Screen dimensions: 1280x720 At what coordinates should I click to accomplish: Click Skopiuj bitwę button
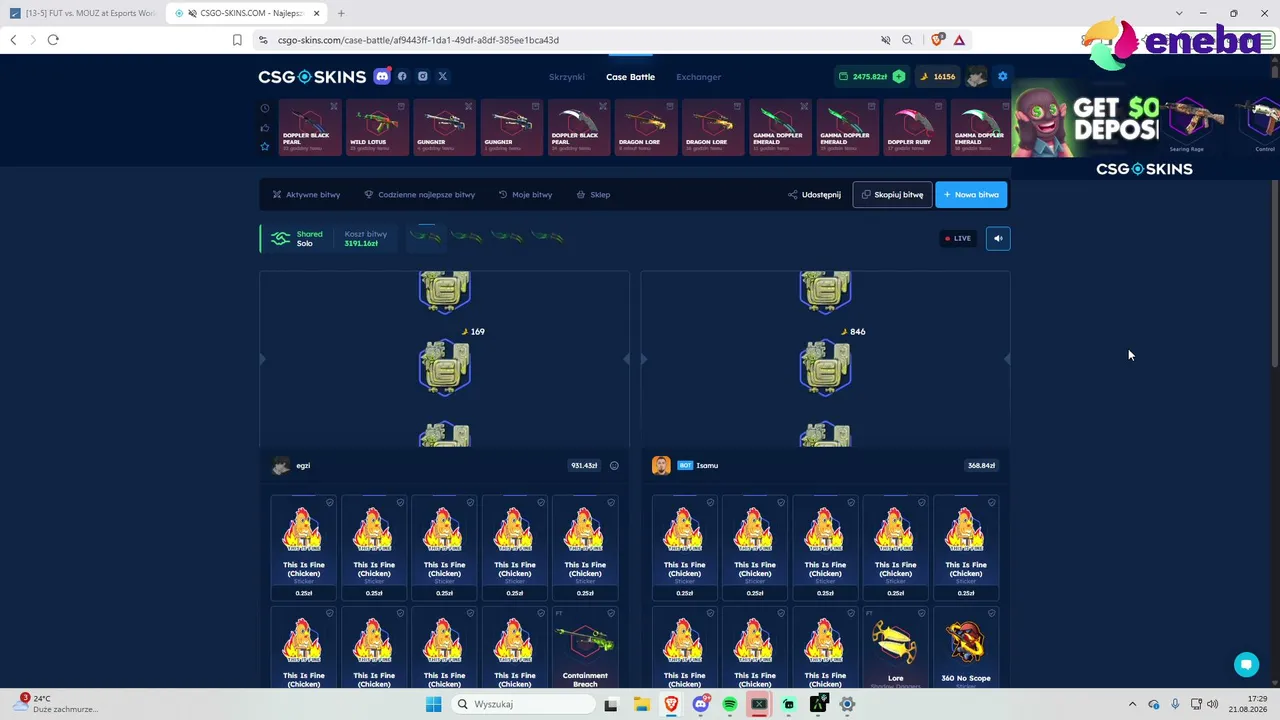(x=892, y=195)
